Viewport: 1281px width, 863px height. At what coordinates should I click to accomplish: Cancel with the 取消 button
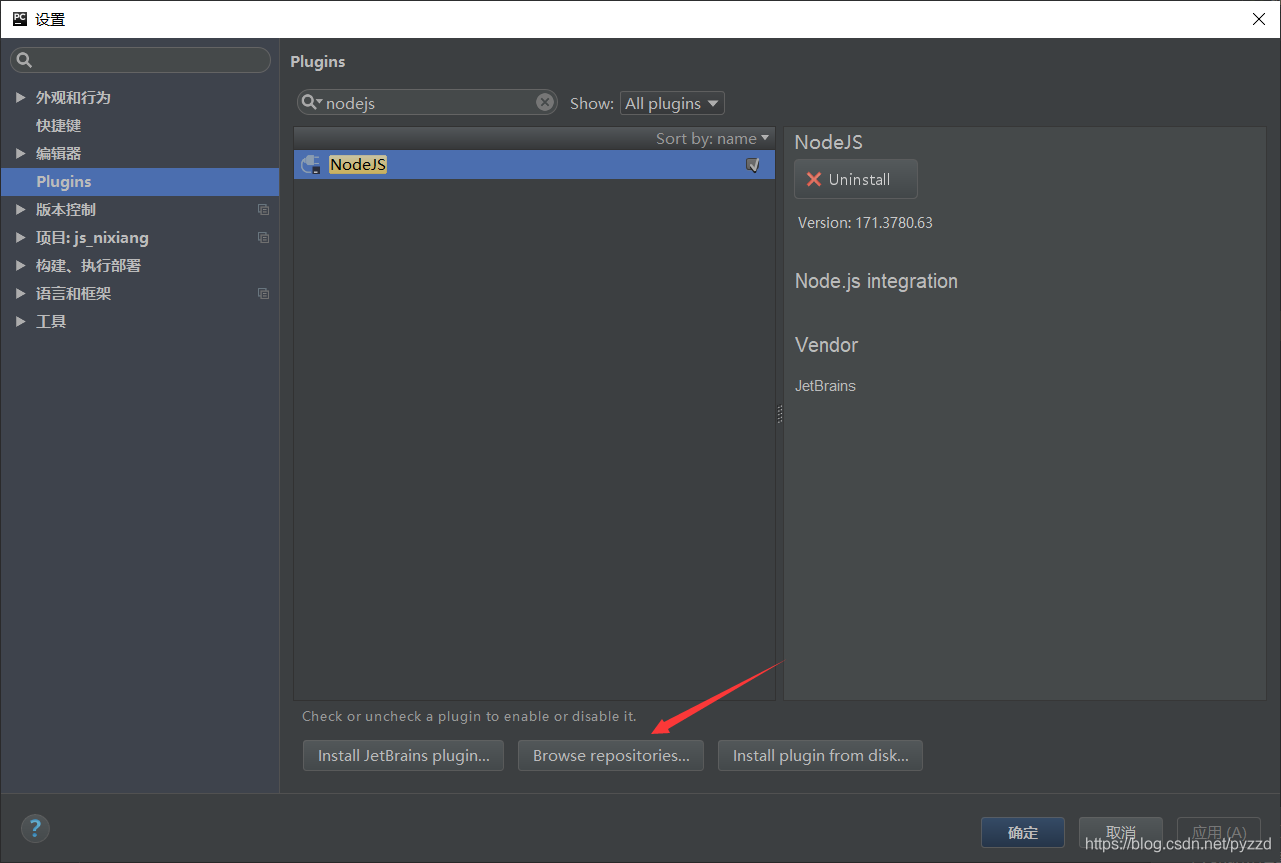pos(1121,833)
